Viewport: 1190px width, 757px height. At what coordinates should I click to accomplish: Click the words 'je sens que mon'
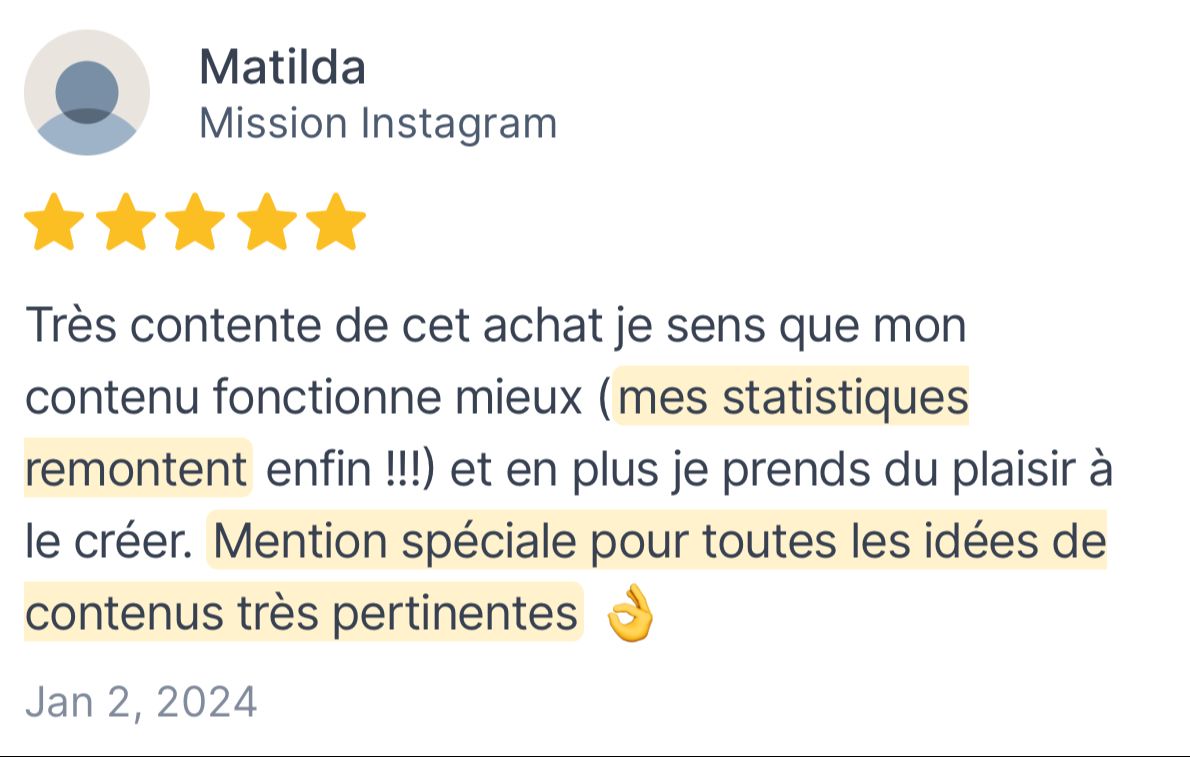[789, 326]
